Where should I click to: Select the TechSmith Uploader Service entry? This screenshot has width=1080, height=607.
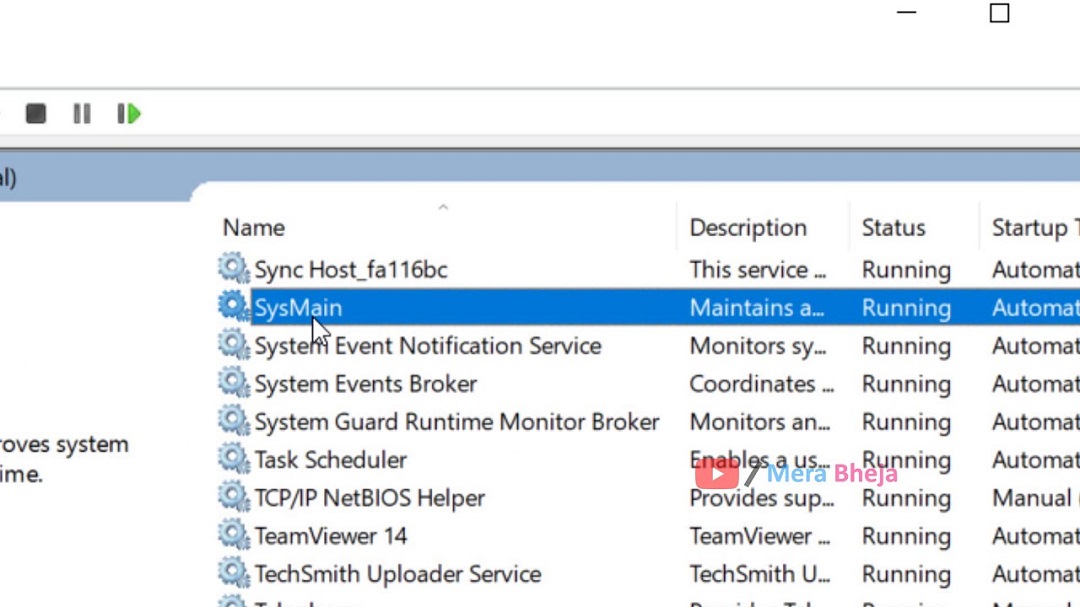click(x=397, y=574)
